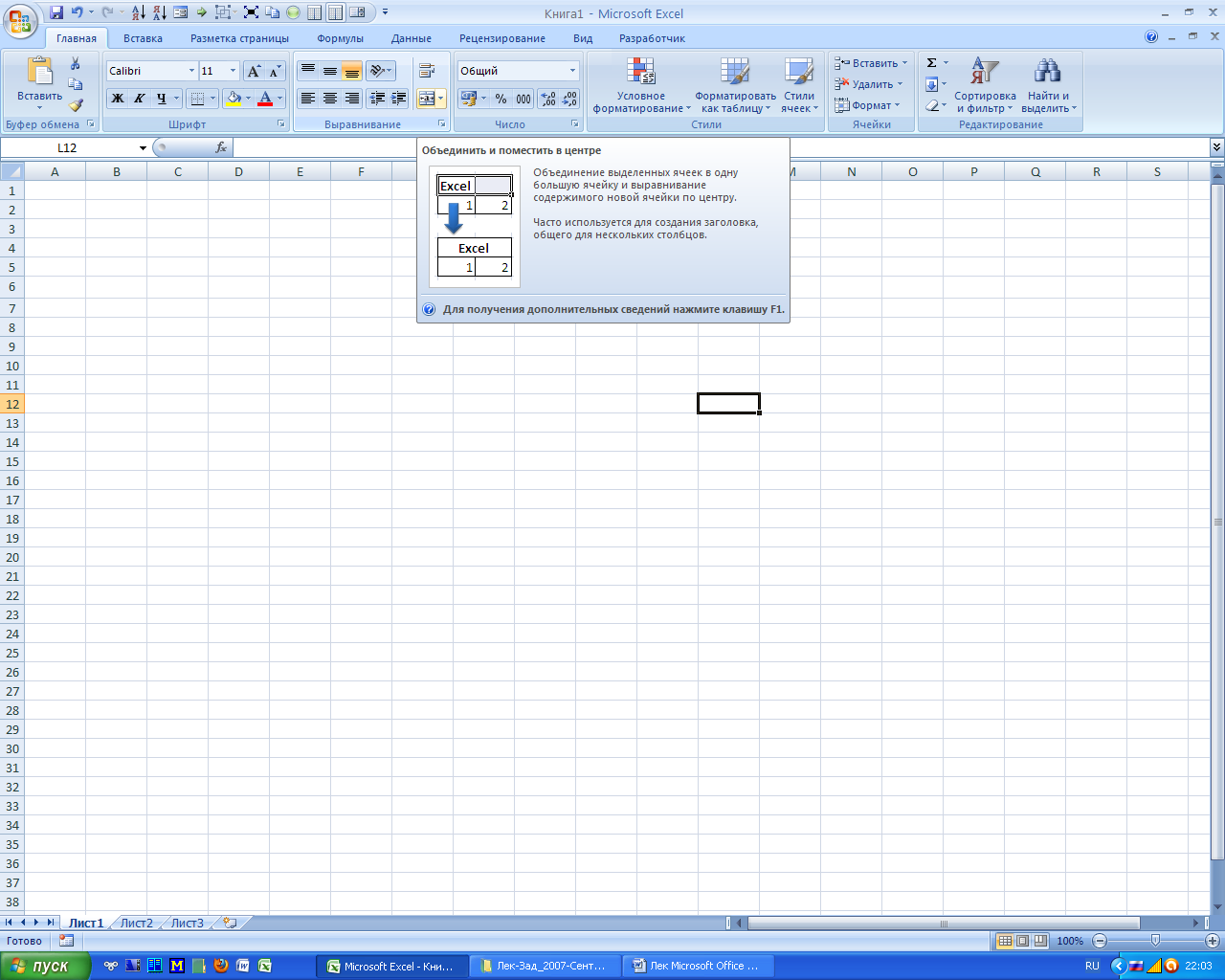Image resolution: width=1225 pixels, height=980 pixels.
Task: Adjust the zoom slider handle
Action: 1155,941
